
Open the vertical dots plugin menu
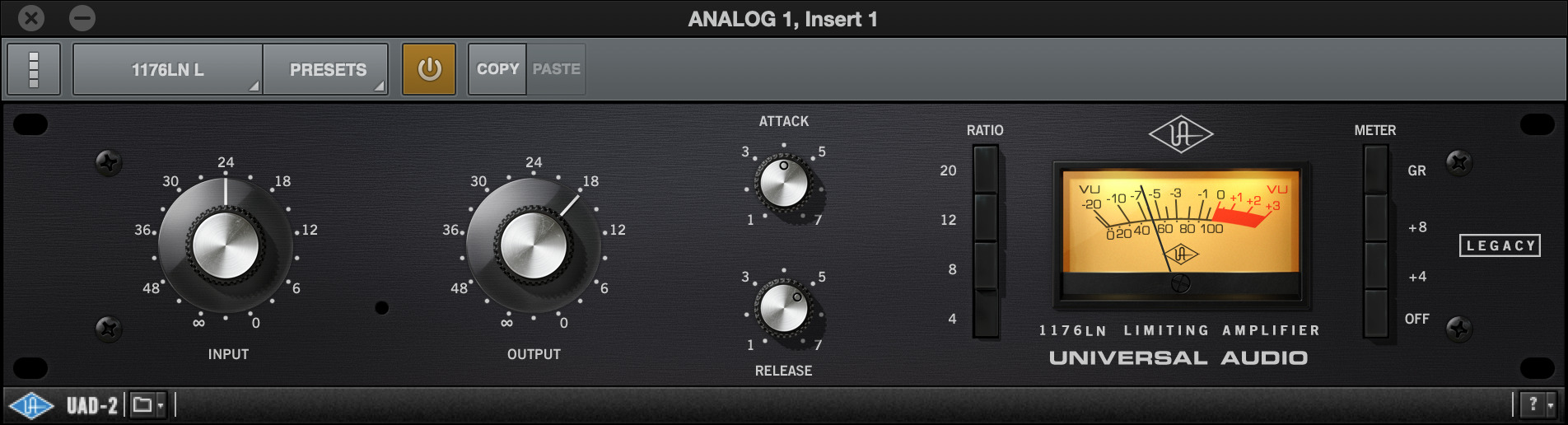(34, 69)
